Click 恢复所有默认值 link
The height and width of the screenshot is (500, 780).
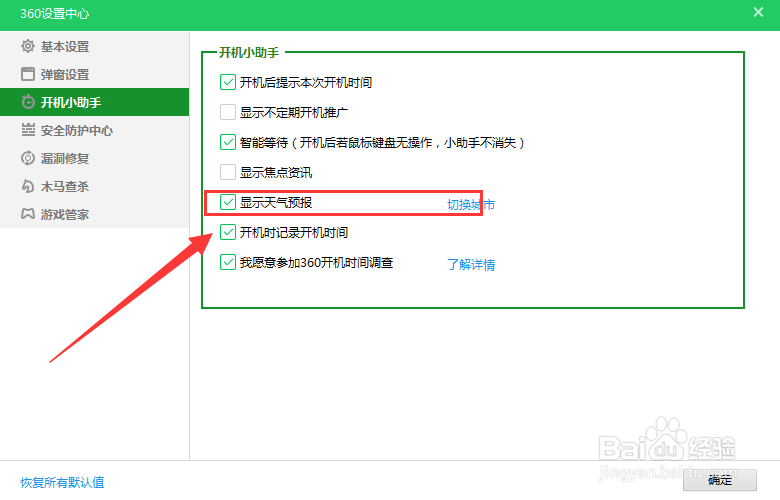coord(62,482)
